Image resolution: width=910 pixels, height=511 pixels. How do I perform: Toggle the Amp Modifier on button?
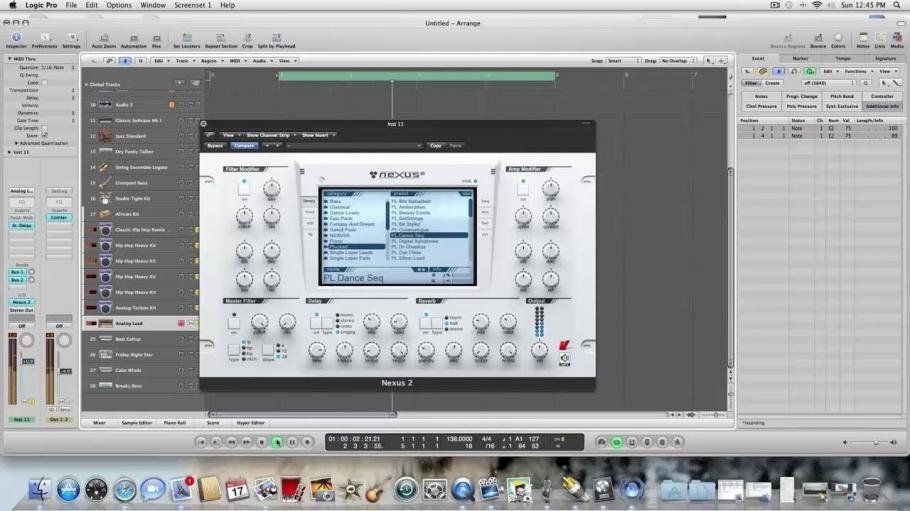click(x=523, y=188)
